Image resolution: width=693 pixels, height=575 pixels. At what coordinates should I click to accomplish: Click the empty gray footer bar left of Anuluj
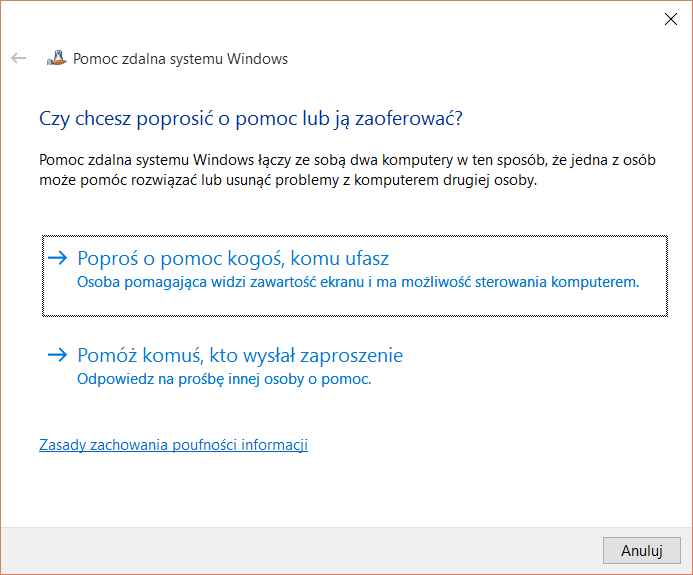click(x=300, y=551)
